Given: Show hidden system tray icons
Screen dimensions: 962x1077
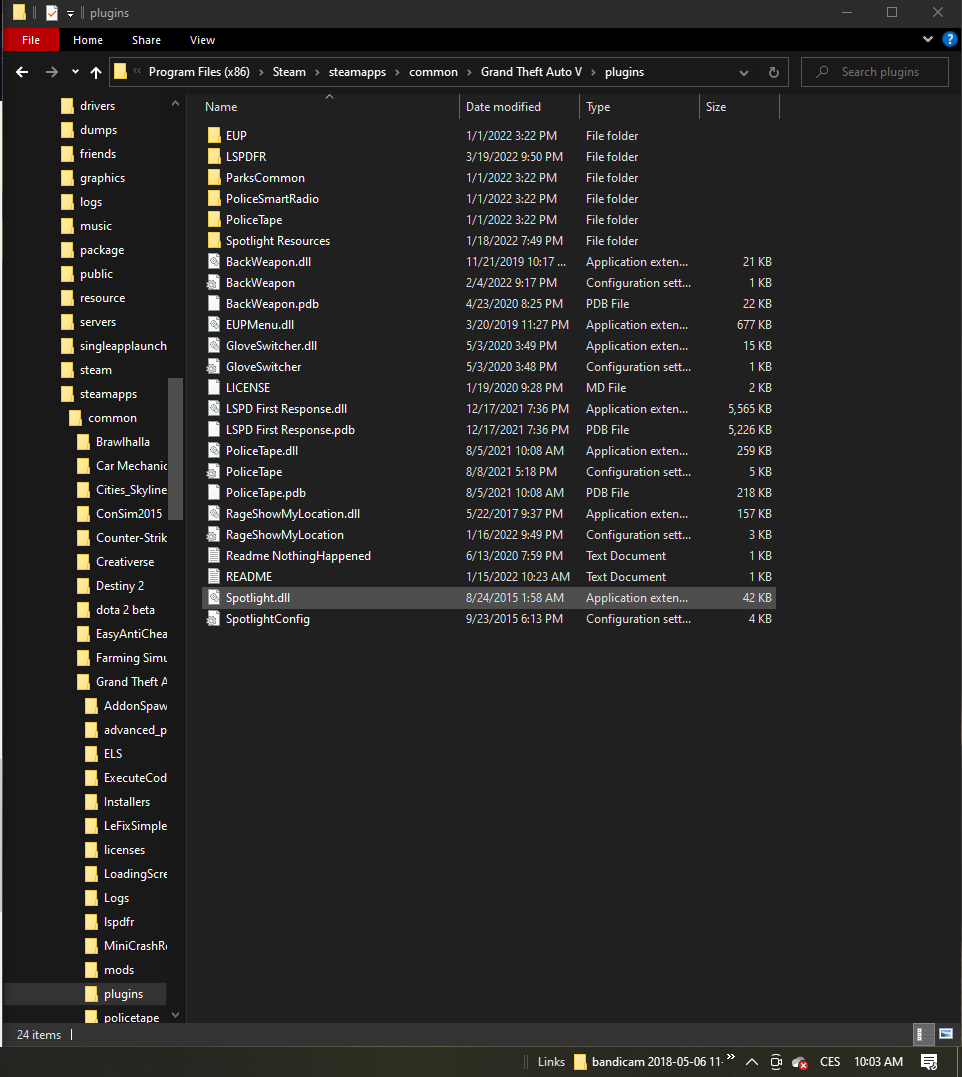Looking at the screenshot, I should click(x=751, y=1062).
